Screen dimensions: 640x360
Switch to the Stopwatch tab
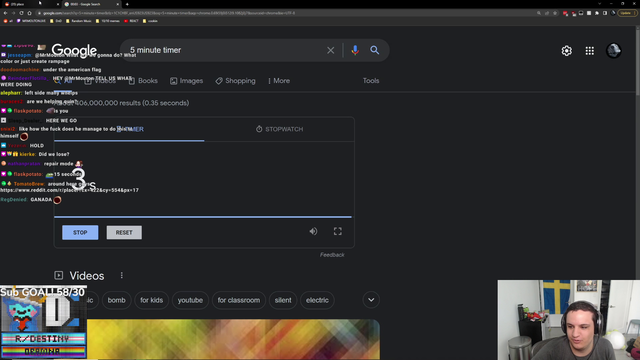click(x=280, y=129)
